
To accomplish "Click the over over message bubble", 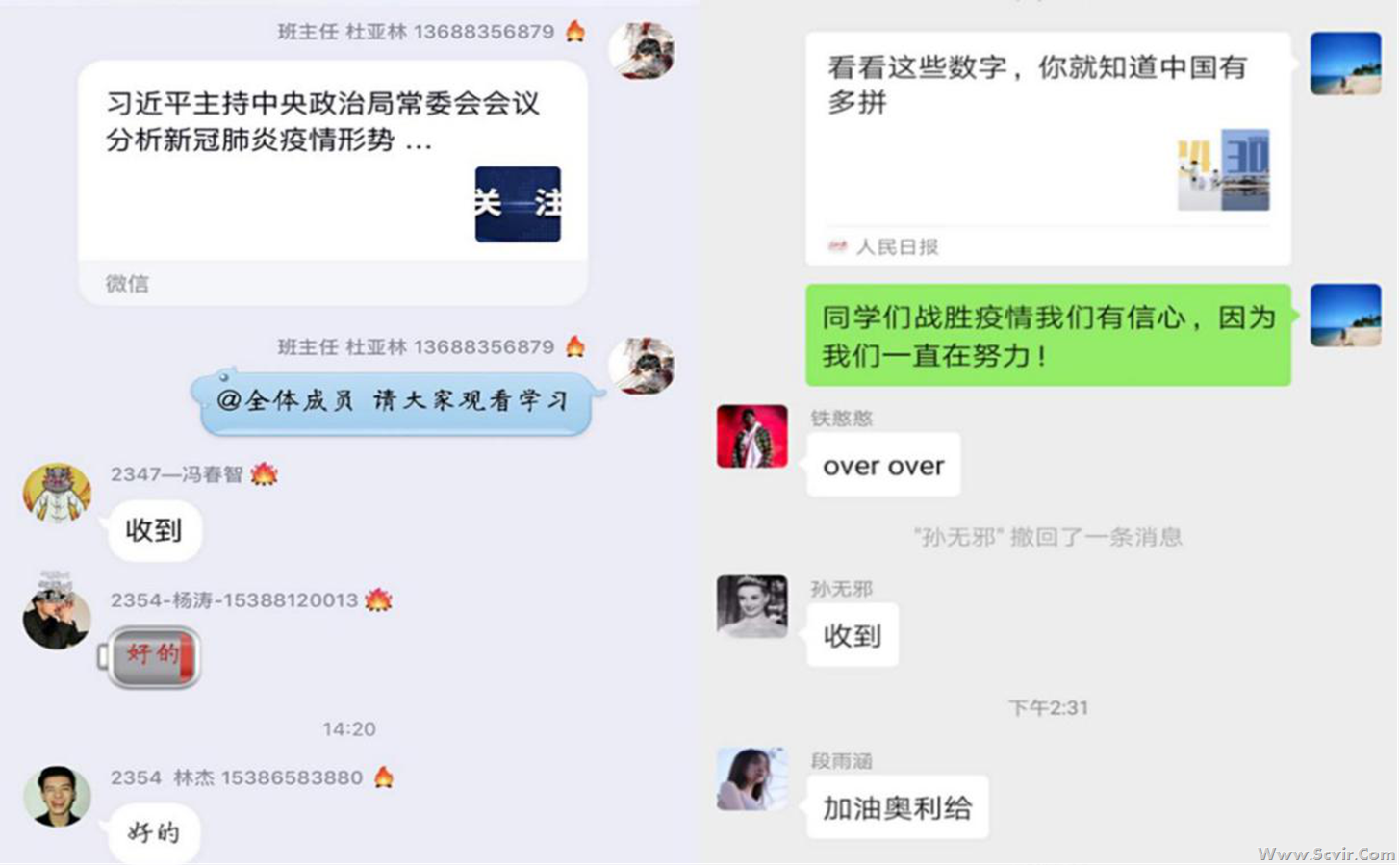I will (x=883, y=465).
